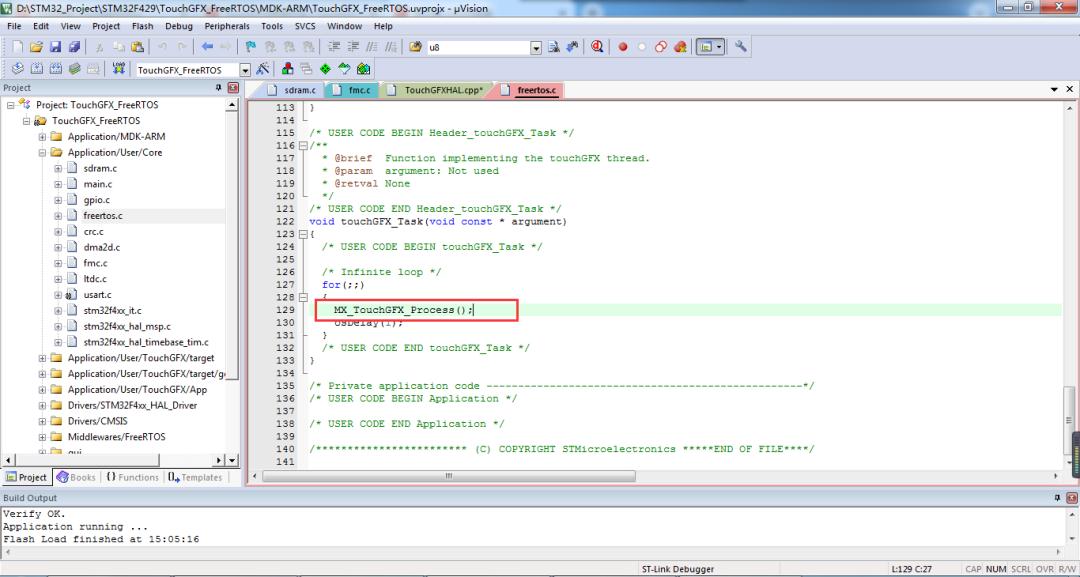Switch to the fmc.c editor tab
The height and width of the screenshot is (577, 1080).
[x=353, y=90]
